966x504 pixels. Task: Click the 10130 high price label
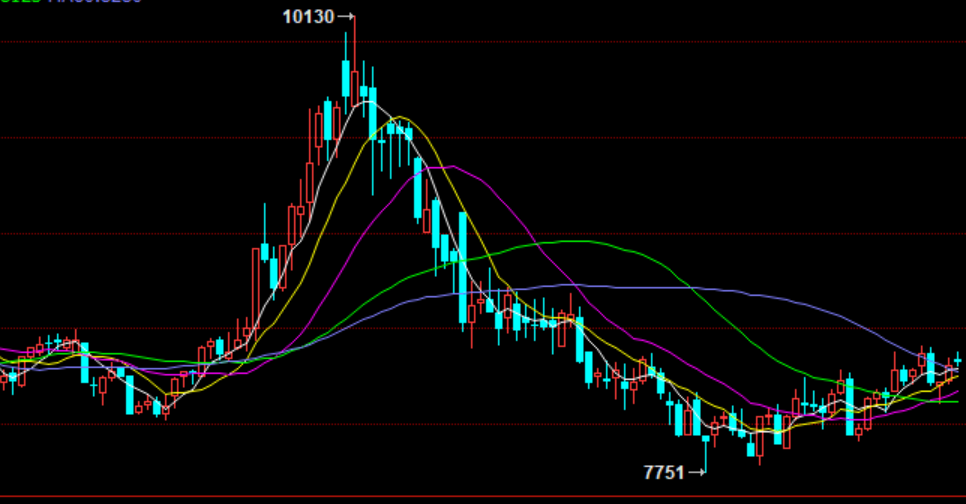click(309, 16)
